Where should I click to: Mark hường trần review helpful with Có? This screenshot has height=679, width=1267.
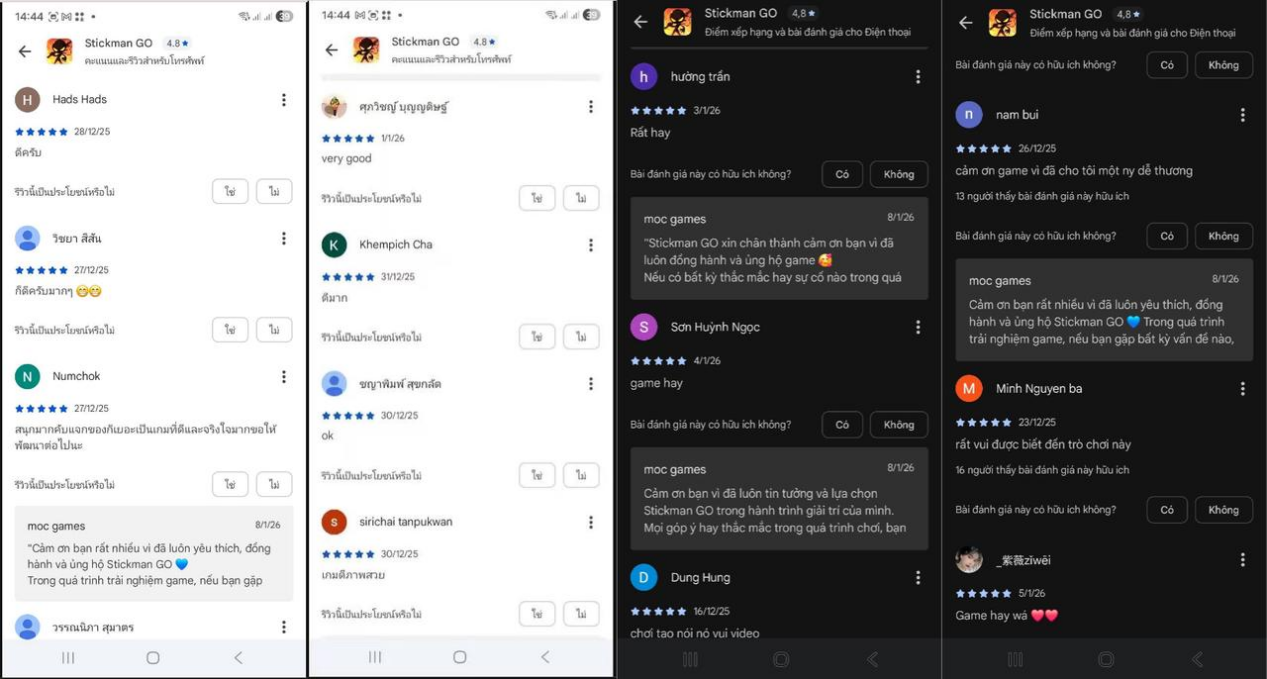842,174
